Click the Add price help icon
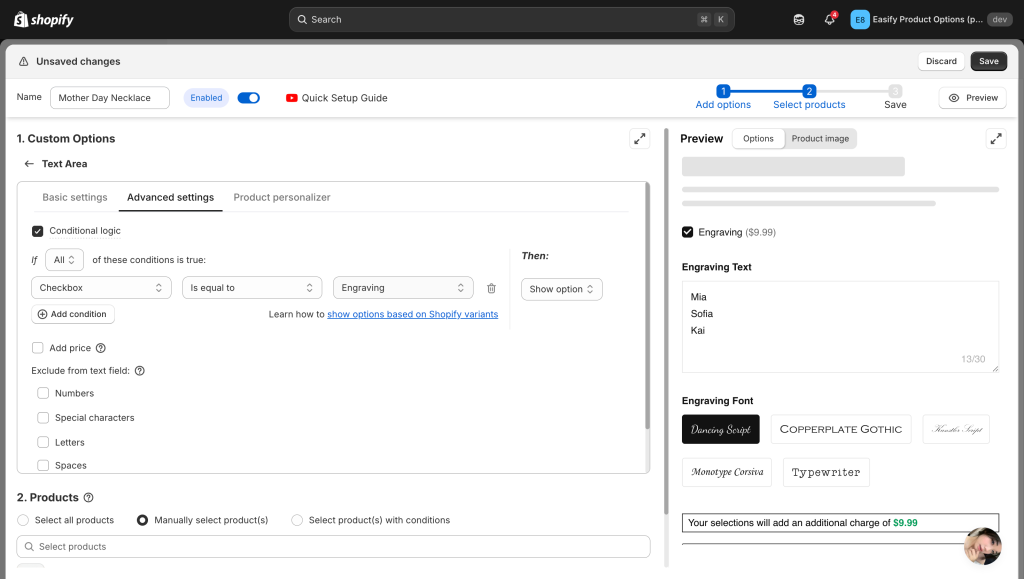 tap(100, 348)
